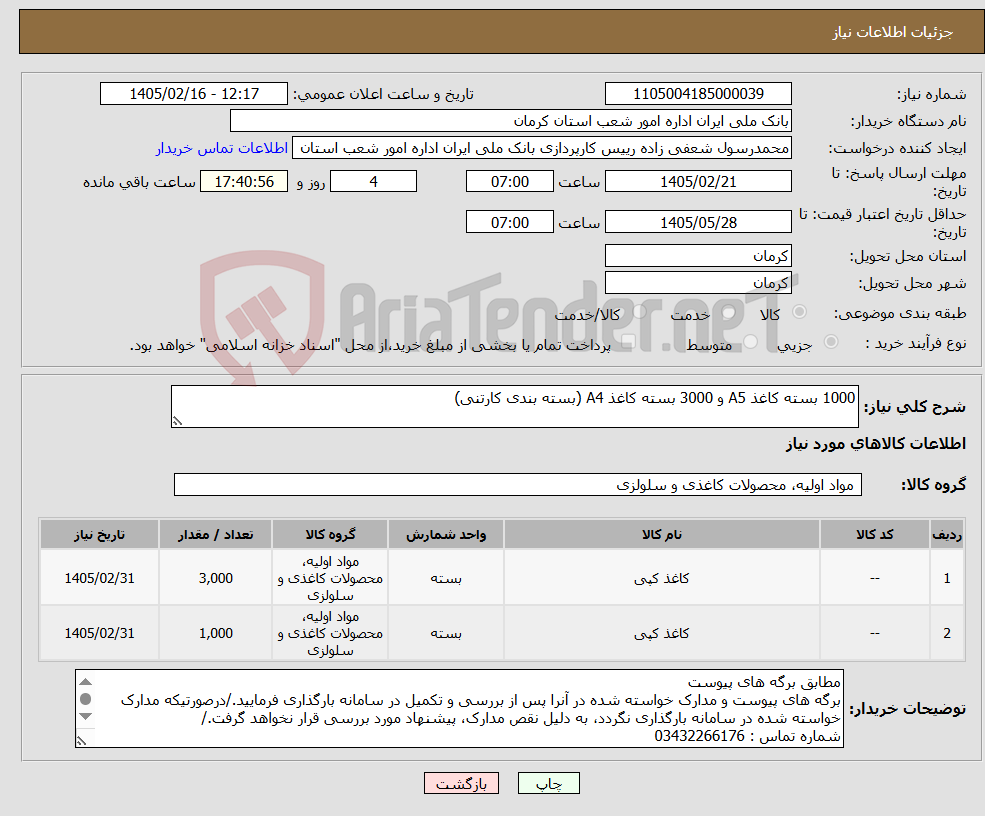The width and height of the screenshot is (985, 816).
Task: Click the چاپ (print) button
Action: point(548,783)
